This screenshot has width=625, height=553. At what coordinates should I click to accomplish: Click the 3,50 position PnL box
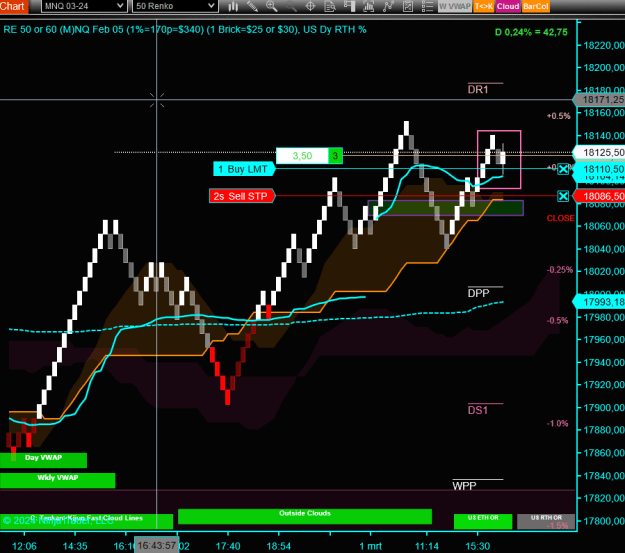click(x=302, y=155)
